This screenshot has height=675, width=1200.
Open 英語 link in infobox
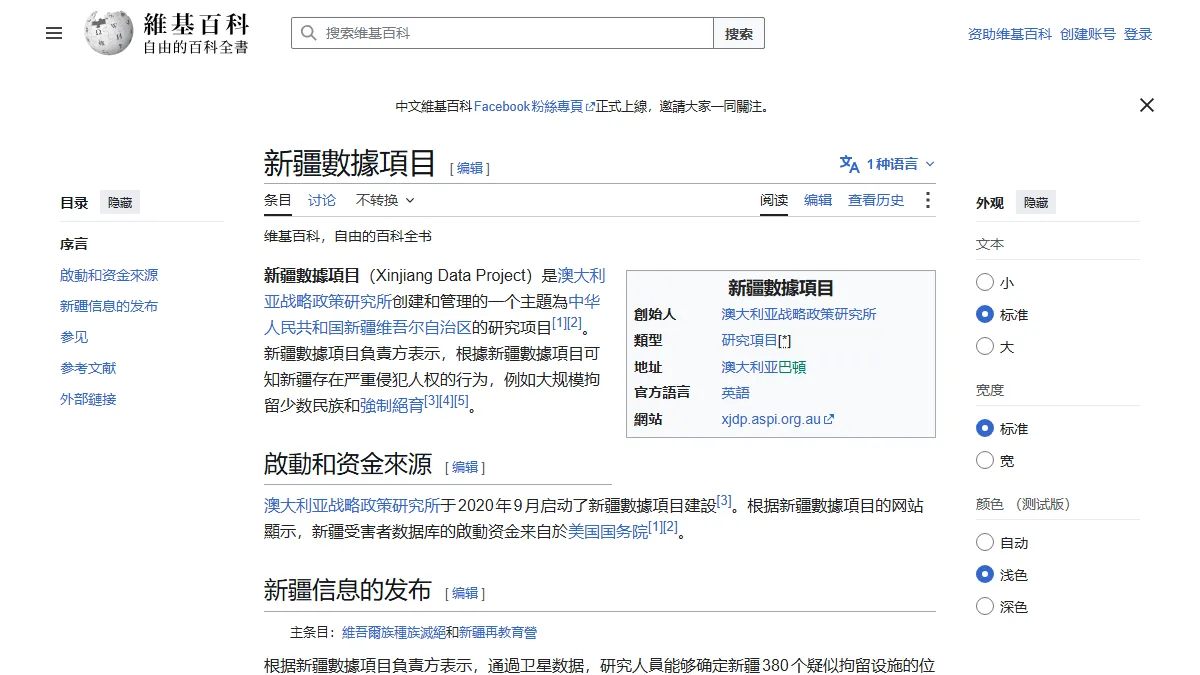(736, 393)
